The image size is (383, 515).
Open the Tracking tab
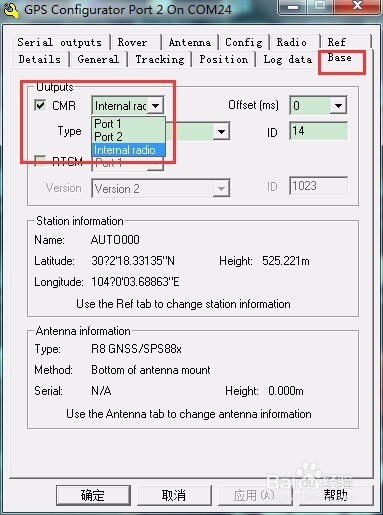click(x=160, y=59)
